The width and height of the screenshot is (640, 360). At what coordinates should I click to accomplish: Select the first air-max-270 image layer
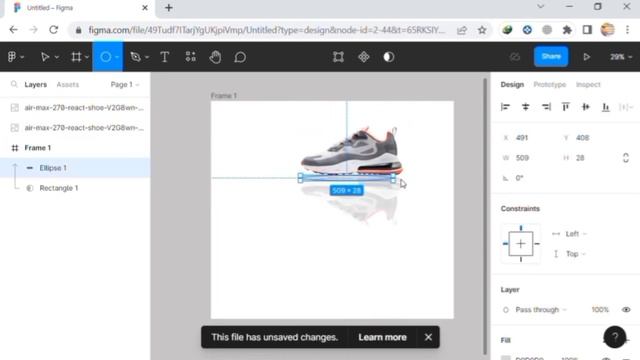point(75,108)
